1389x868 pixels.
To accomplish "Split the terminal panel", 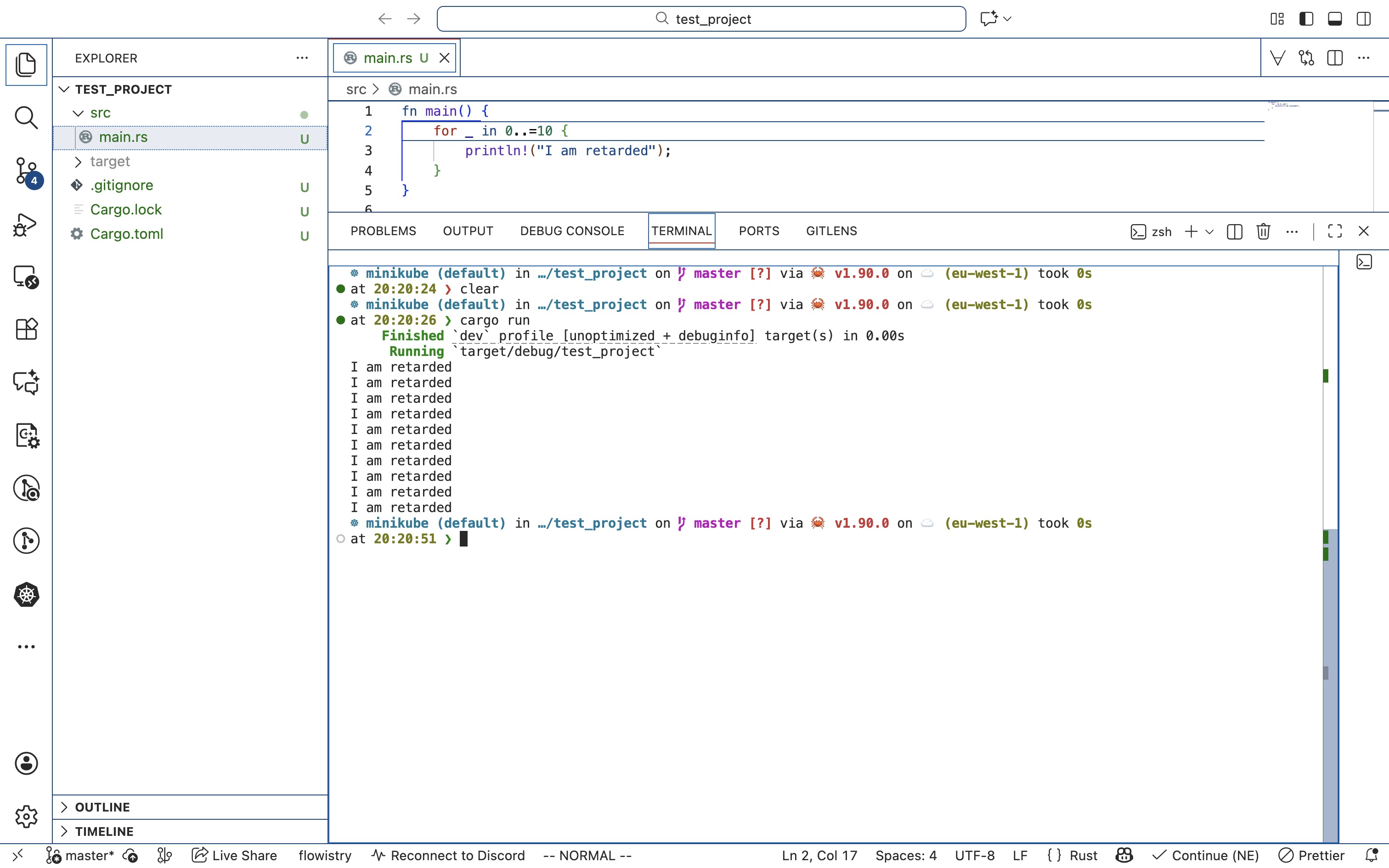I will (1234, 231).
